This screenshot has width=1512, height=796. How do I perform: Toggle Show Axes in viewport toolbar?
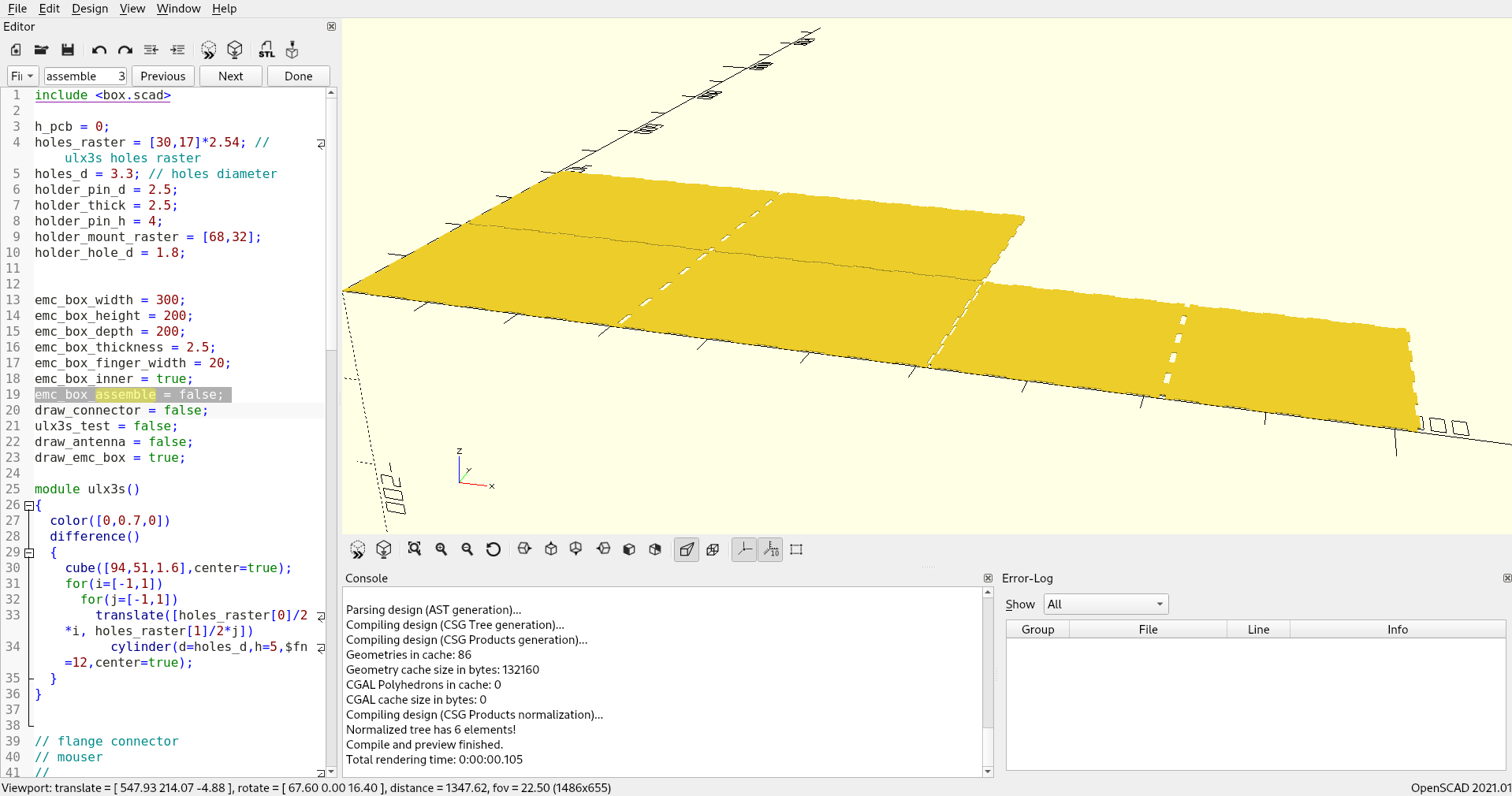(744, 549)
